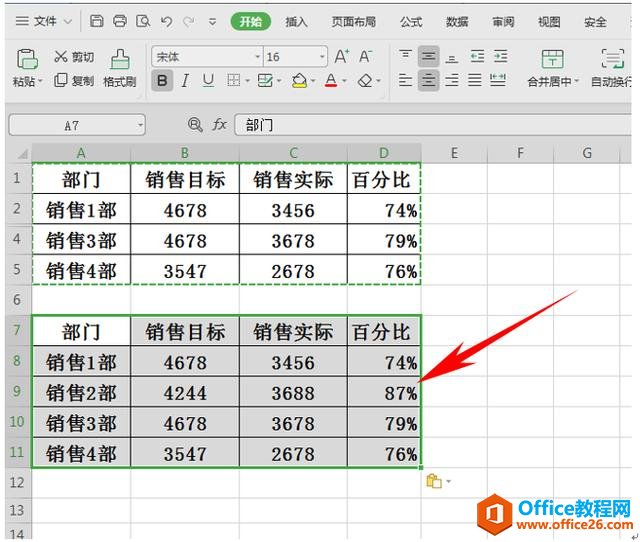
Task: Toggle Italic formatting
Action: pyautogui.click(x=185, y=80)
